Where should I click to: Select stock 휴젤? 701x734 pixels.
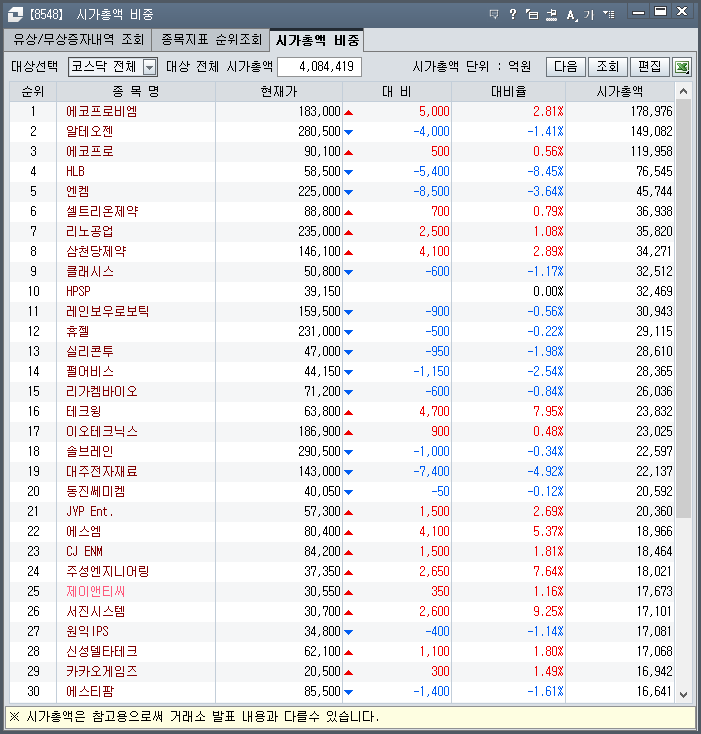pyautogui.click(x=78, y=331)
